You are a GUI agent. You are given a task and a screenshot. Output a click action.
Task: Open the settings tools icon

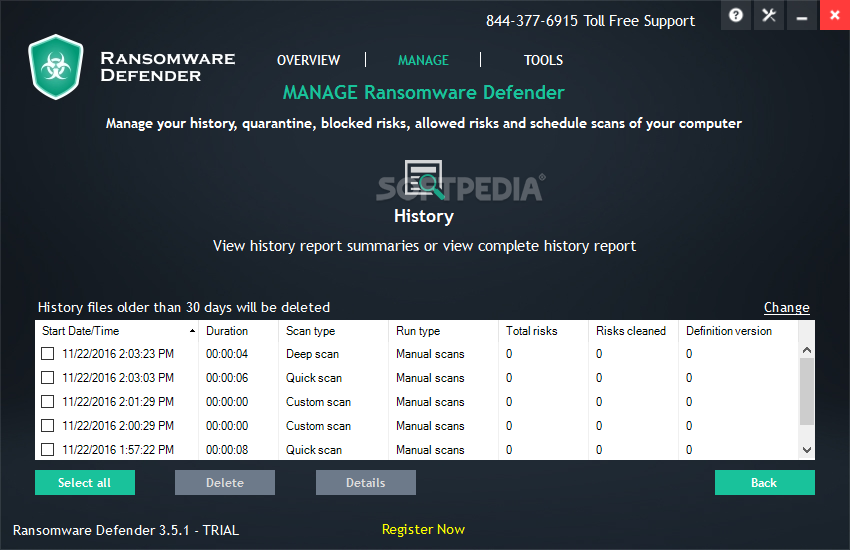tap(769, 15)
